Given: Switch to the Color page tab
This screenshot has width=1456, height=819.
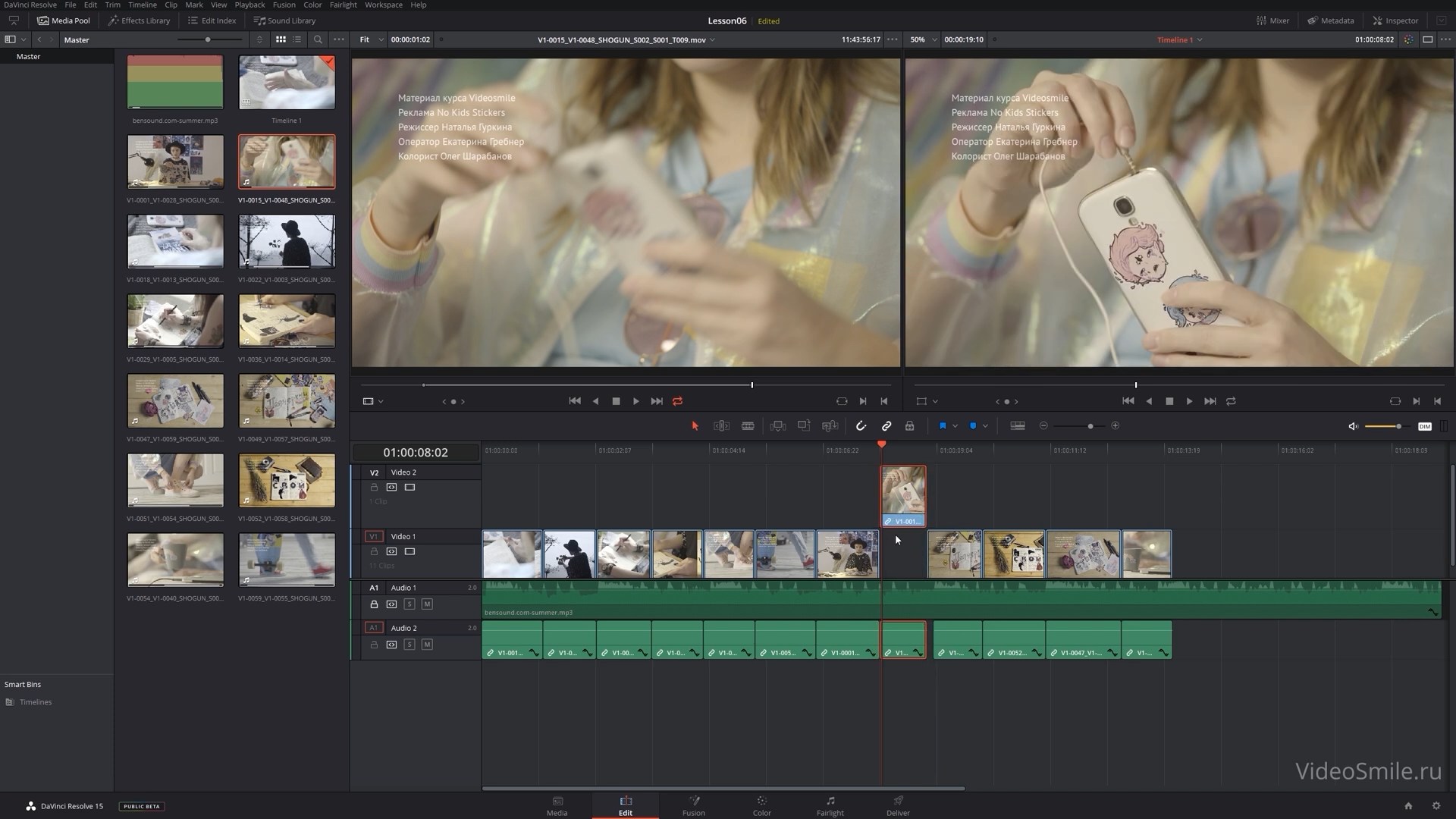Looking at the screenshot, I should [761, 805].
